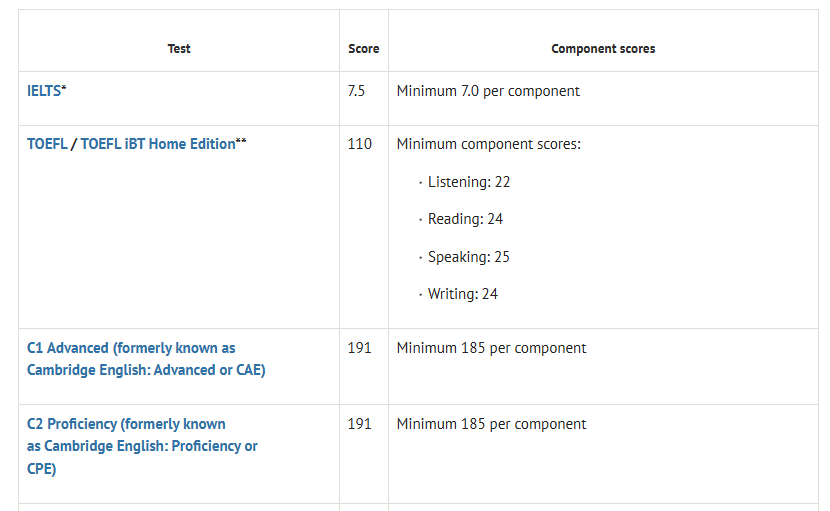Click Cambridge English: Advanced or CAE link text
Viewport: 830px width, 511px height.
pos(146,370)
